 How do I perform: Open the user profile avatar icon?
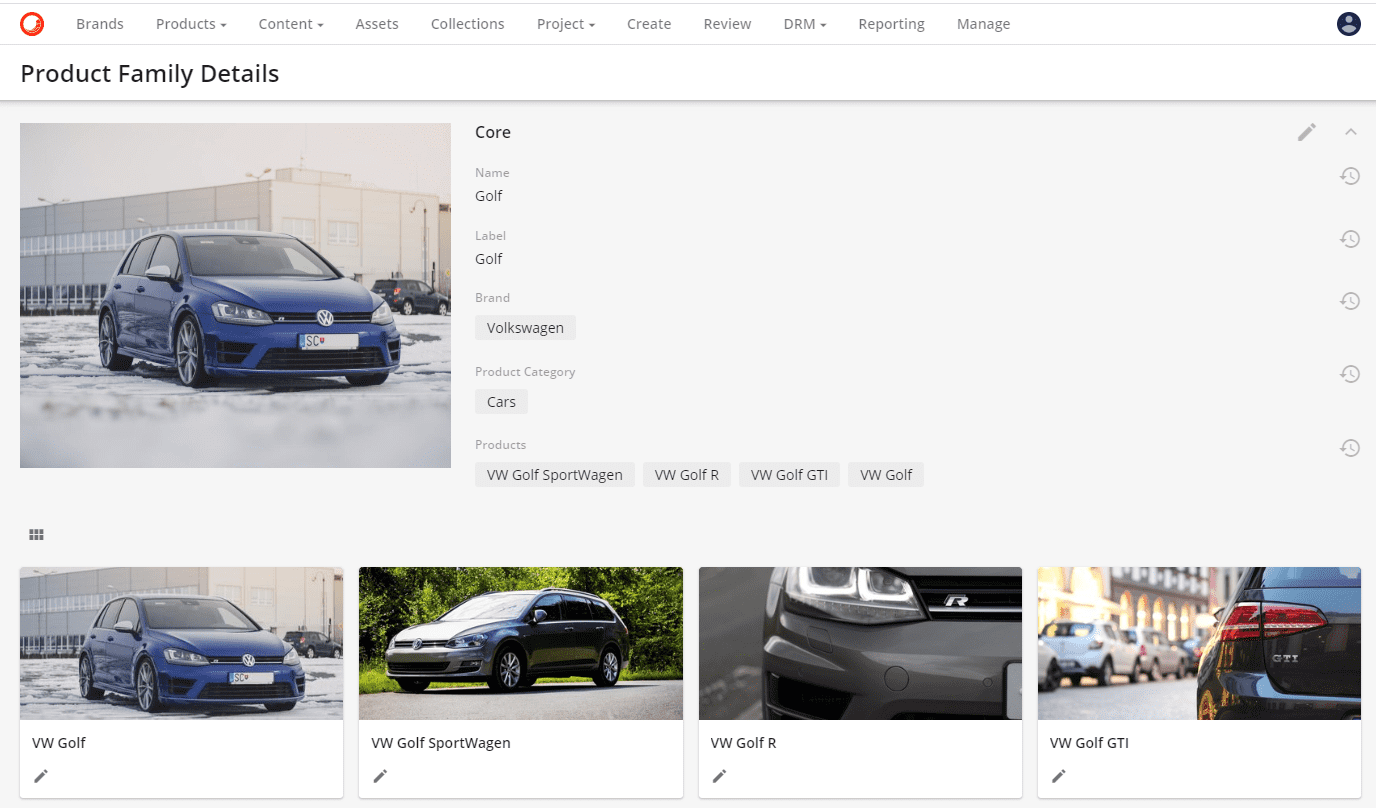(x=1349, y=24)
